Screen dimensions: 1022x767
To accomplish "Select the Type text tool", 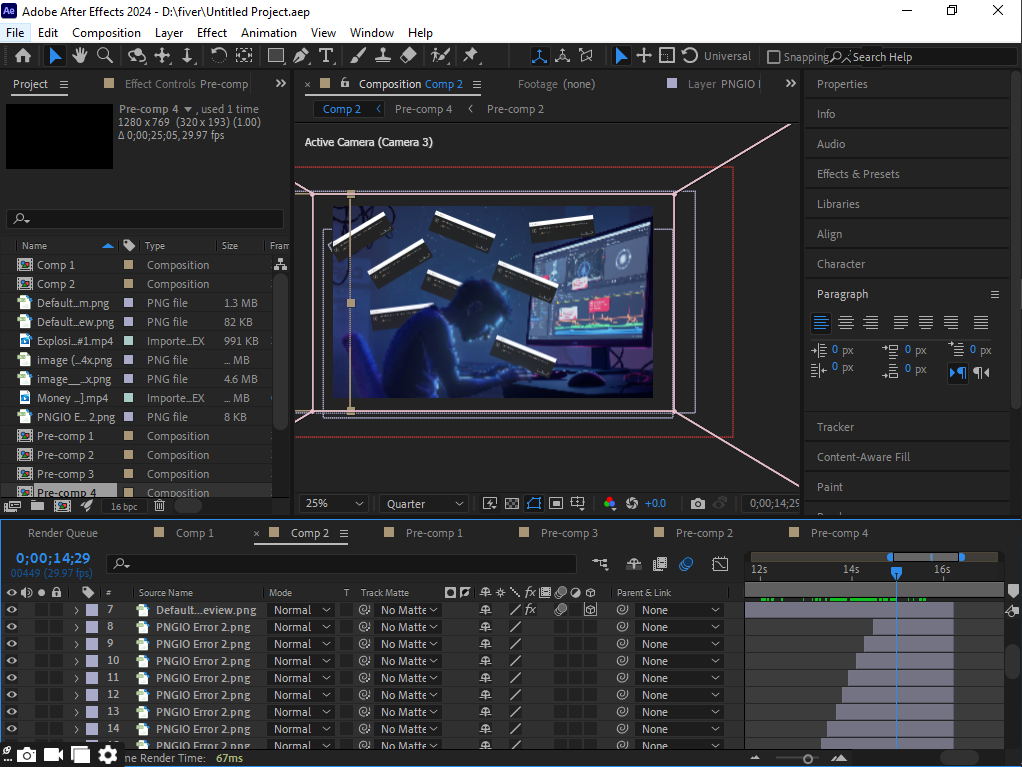I will tap(326, 56).
